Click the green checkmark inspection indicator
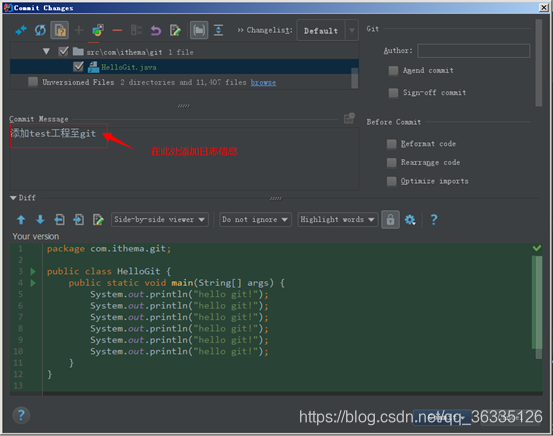The height and width of the screenshot is (436, 553). click(x=537, y=248)
